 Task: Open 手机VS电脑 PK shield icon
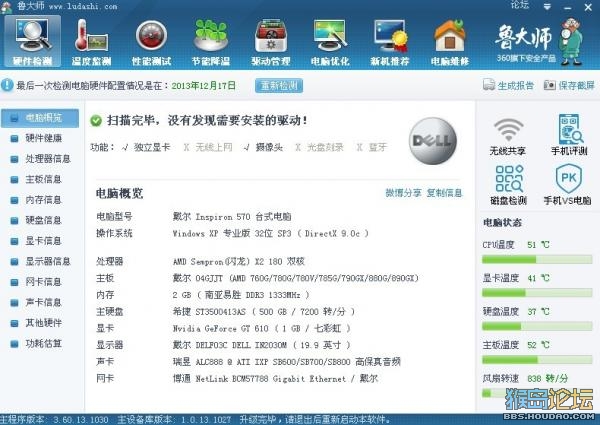[568, 184]
